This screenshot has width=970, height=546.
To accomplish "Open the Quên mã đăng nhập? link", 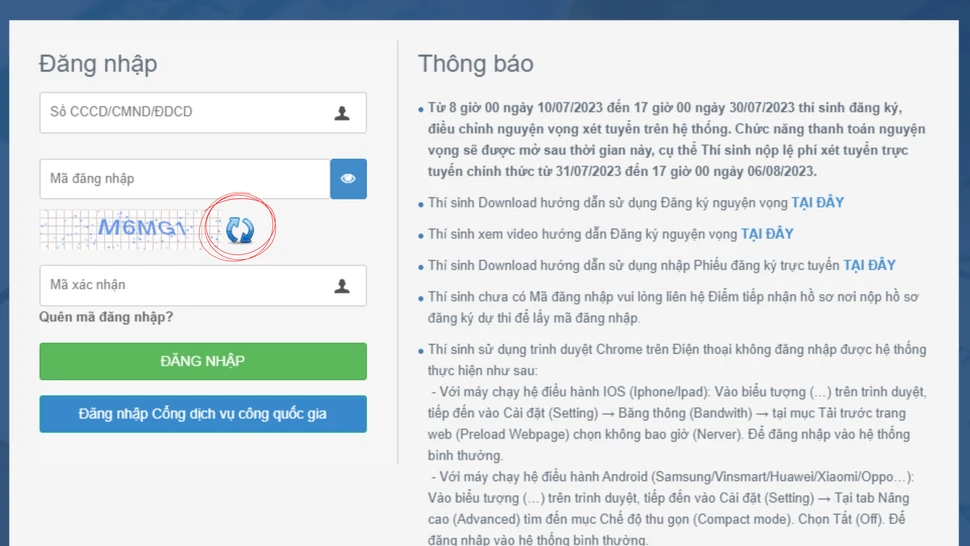I will pyautogui.click(x=106, y=317).
